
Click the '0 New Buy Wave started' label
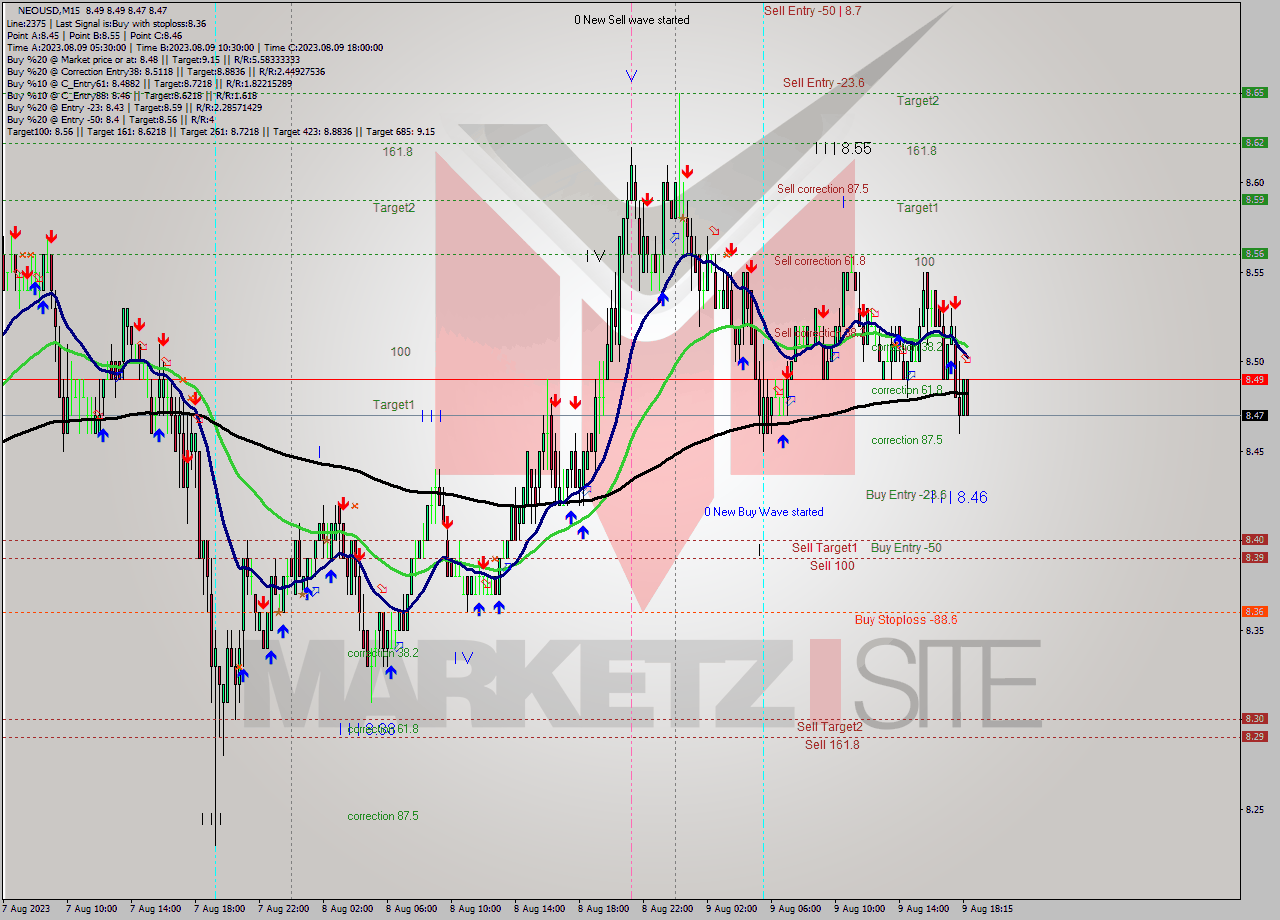pyautogui.click(x=764, y=512)
